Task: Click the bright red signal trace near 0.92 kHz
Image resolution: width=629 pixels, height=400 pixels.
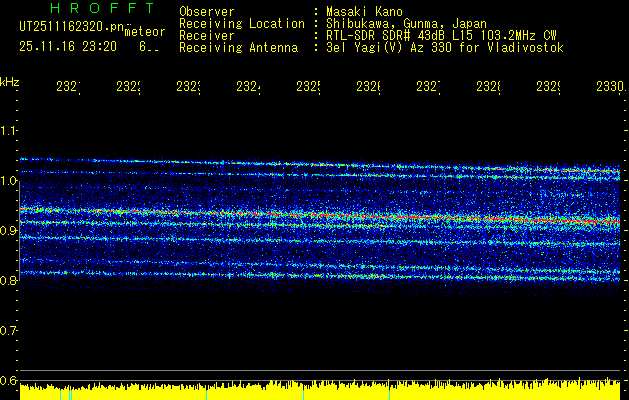Action: (x=320, y=215)
